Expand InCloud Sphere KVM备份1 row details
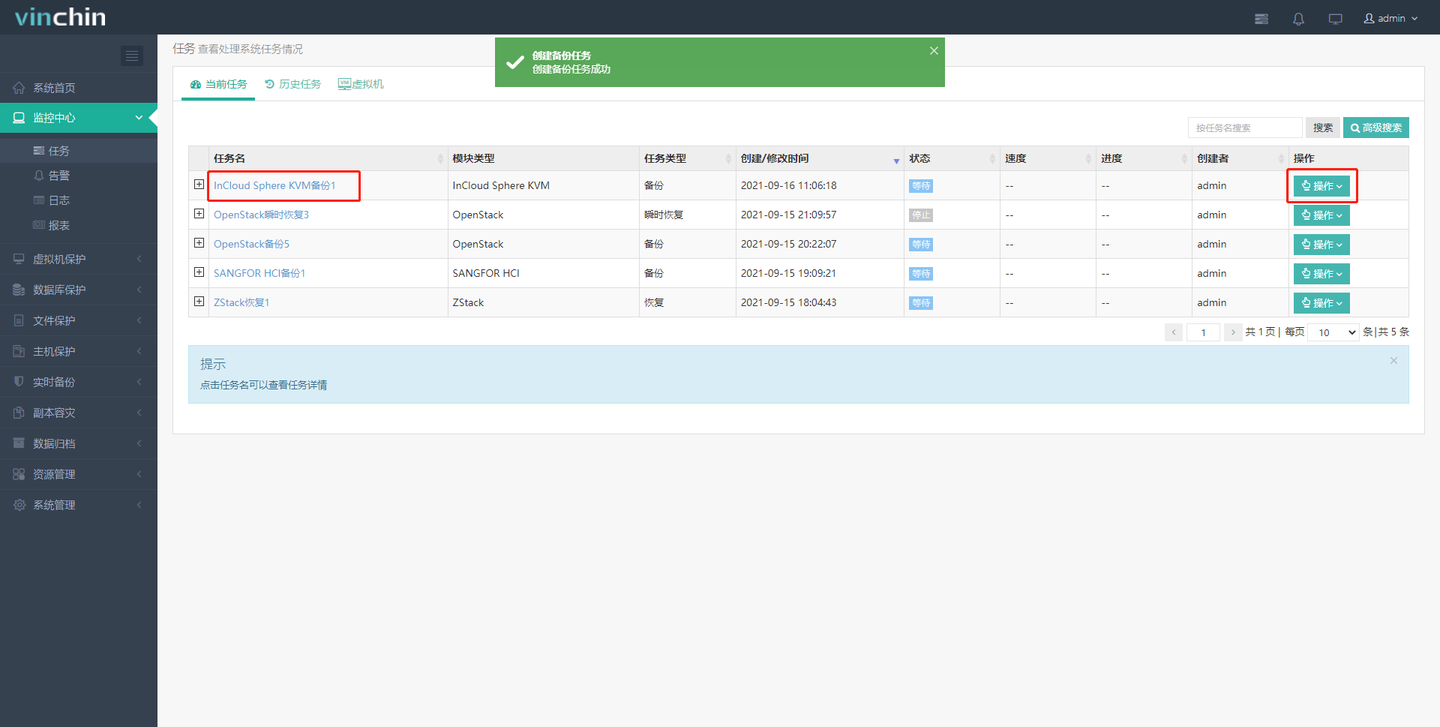1440x727 pixels. 199,185
